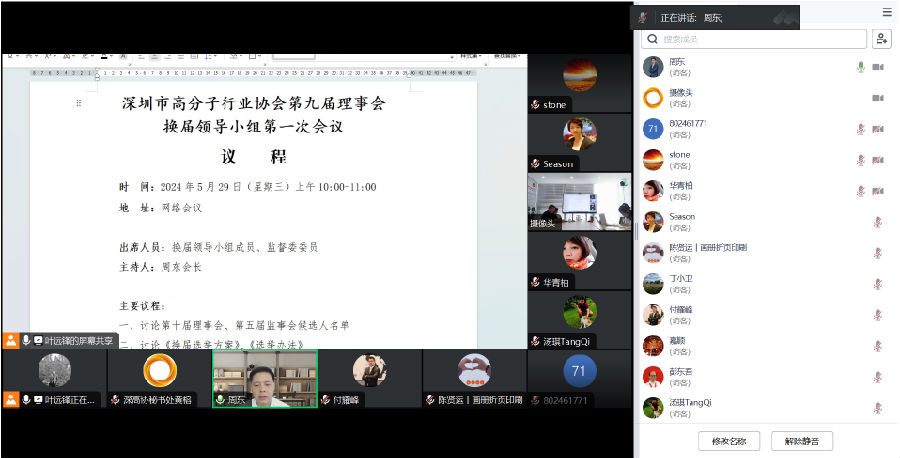This screenshot has height=458, width=900.
Task: Toggle muted mic for 陈贤运 | 画册折页印刷
Action: click(x=878, y=253)
